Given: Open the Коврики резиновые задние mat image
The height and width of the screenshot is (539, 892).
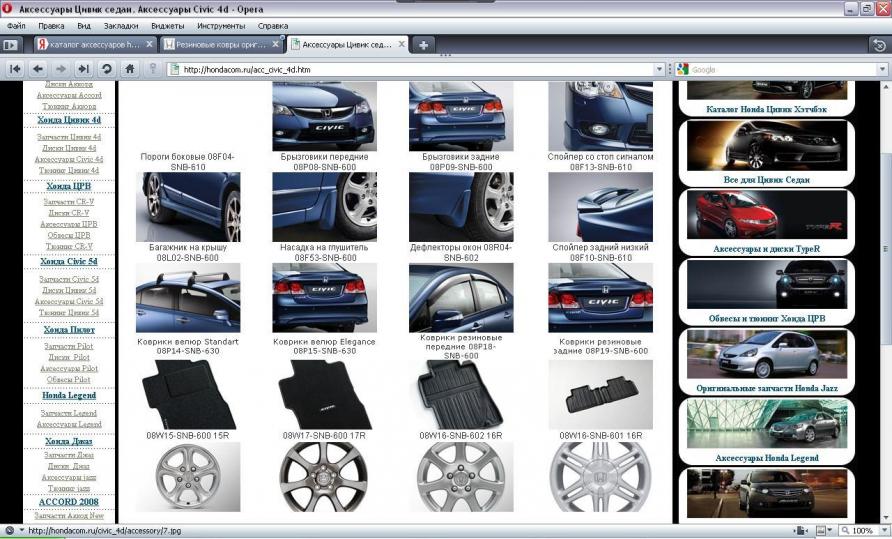Looking at the screenshot, I should [601, 394].
